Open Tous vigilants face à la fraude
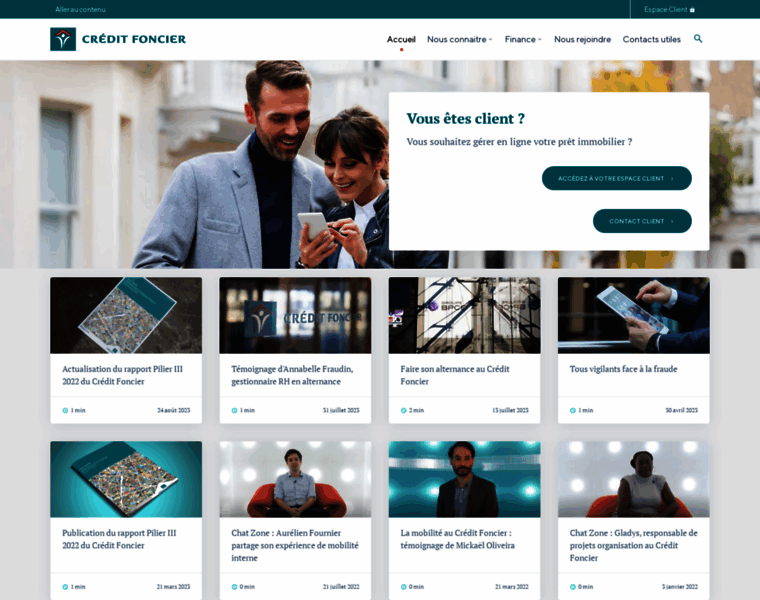The width and height of the screenshot is (760, 600). point(623,369)
